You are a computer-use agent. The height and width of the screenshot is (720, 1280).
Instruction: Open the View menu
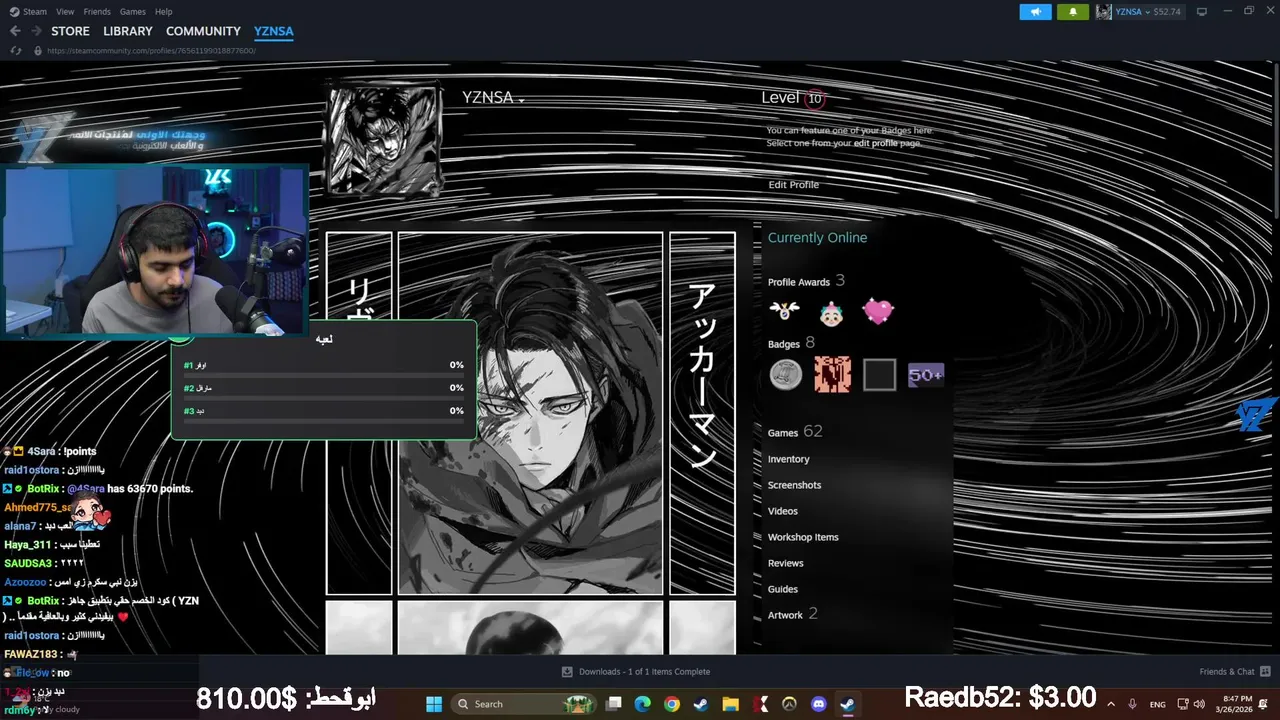(65, 12)
